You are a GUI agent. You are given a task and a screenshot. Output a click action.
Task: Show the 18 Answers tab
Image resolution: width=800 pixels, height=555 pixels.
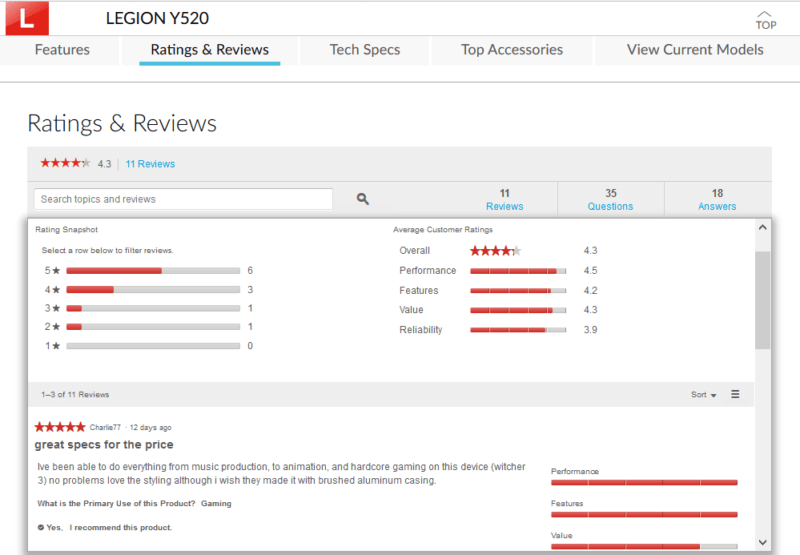coord(717,199)
